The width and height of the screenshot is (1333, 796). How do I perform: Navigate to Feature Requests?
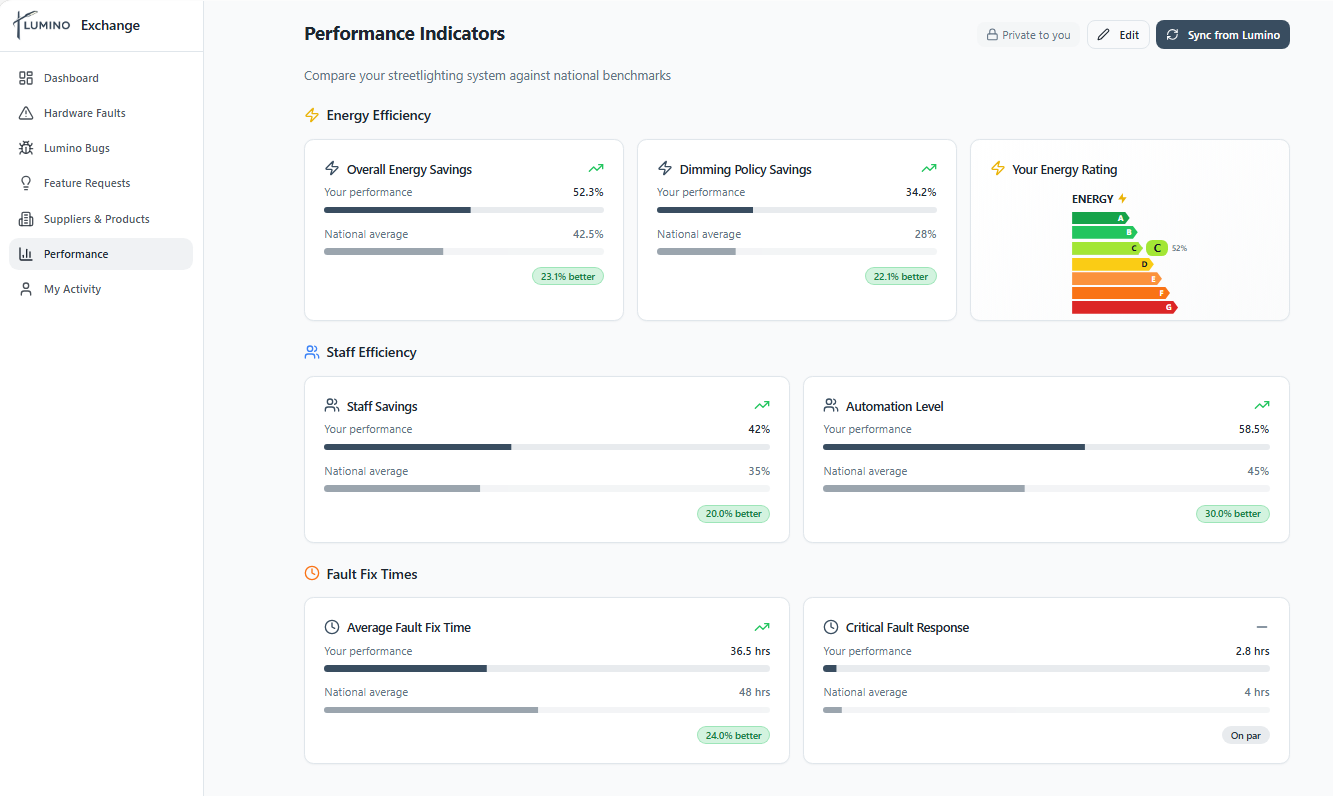click(x=101, y=183)
